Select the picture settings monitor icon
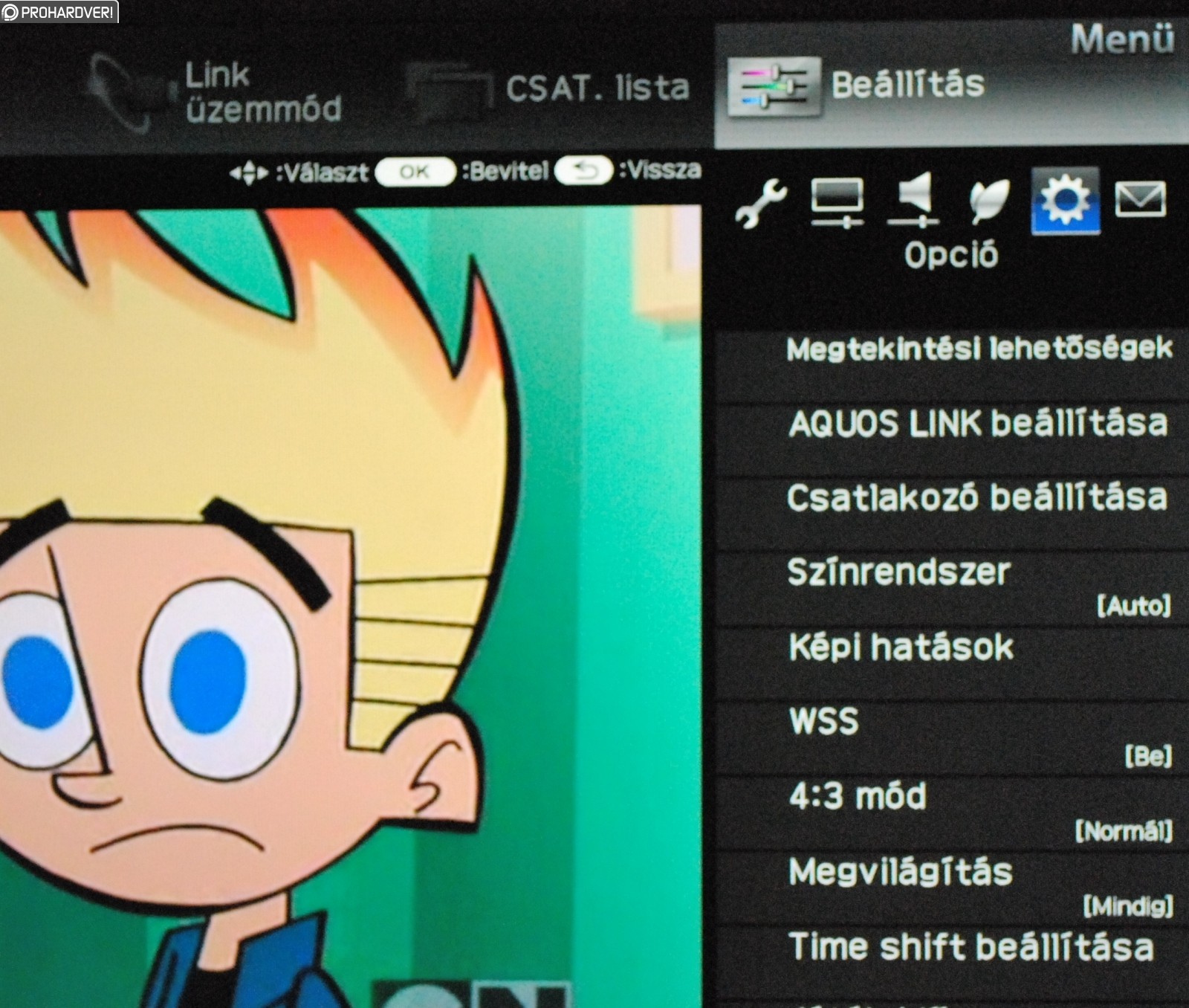The width and height of the screenshot is (1189, 1008). pyautogui.click(x=837, y=202)
